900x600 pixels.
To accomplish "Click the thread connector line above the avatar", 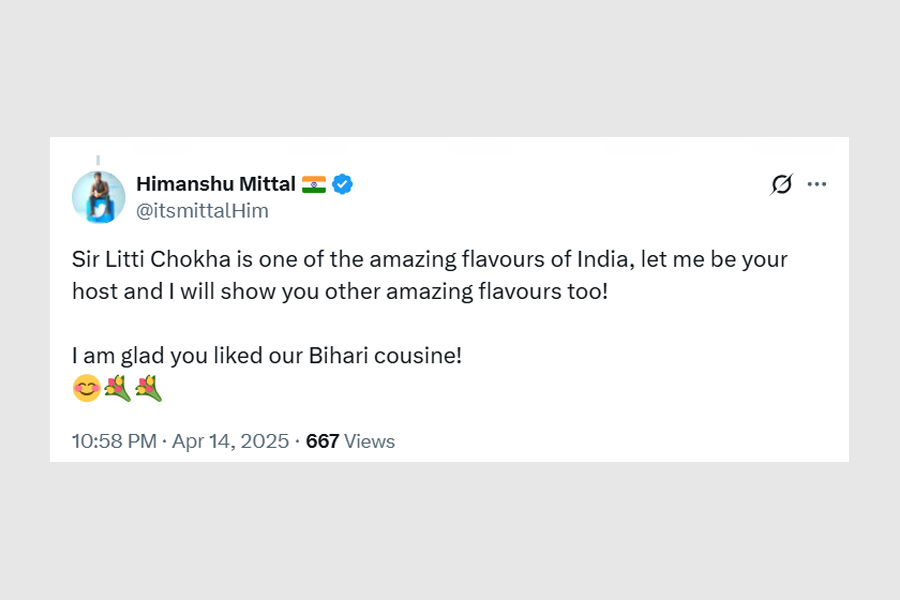I will (98, 160).
